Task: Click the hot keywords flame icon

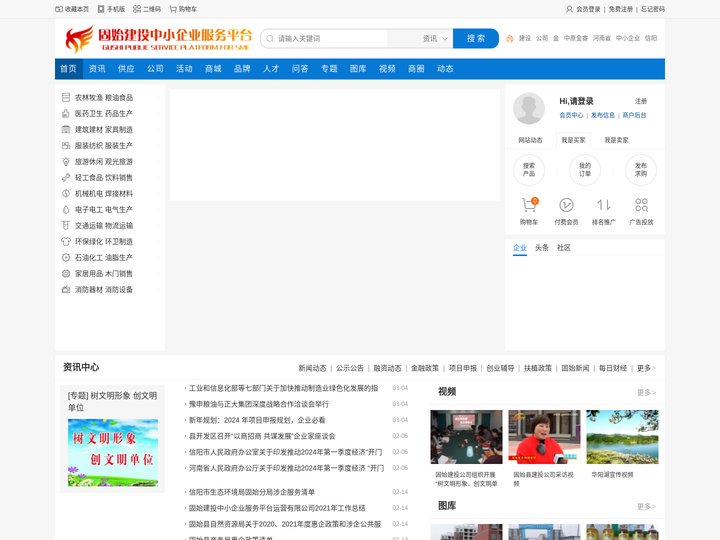Action: (x=510, y=39)
